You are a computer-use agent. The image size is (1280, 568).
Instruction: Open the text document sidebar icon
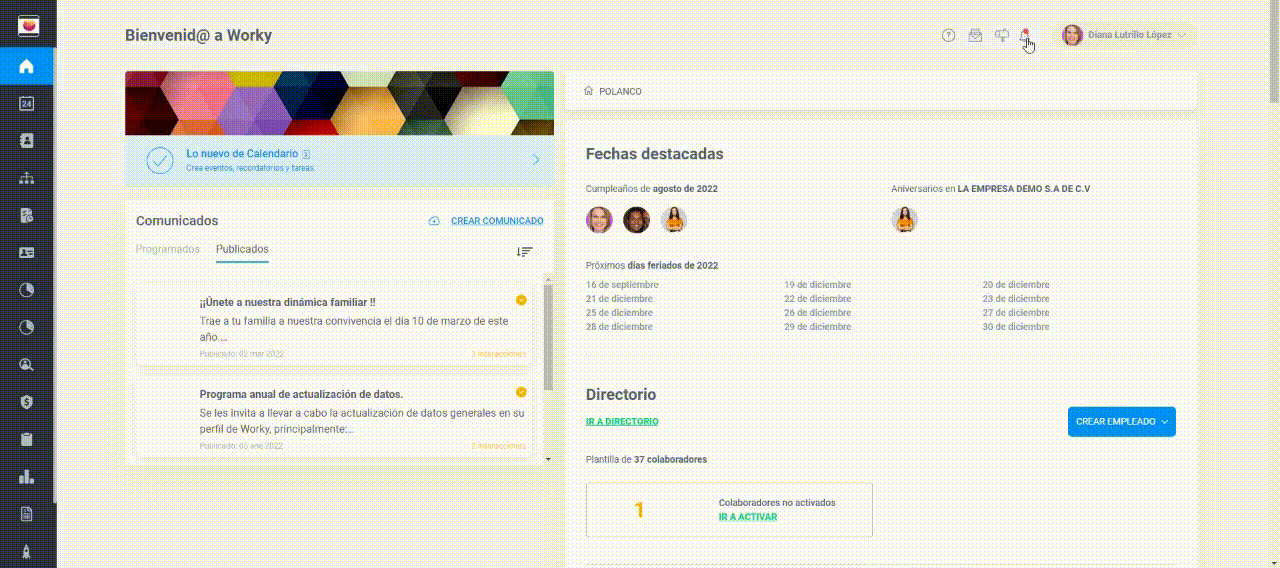27,514
